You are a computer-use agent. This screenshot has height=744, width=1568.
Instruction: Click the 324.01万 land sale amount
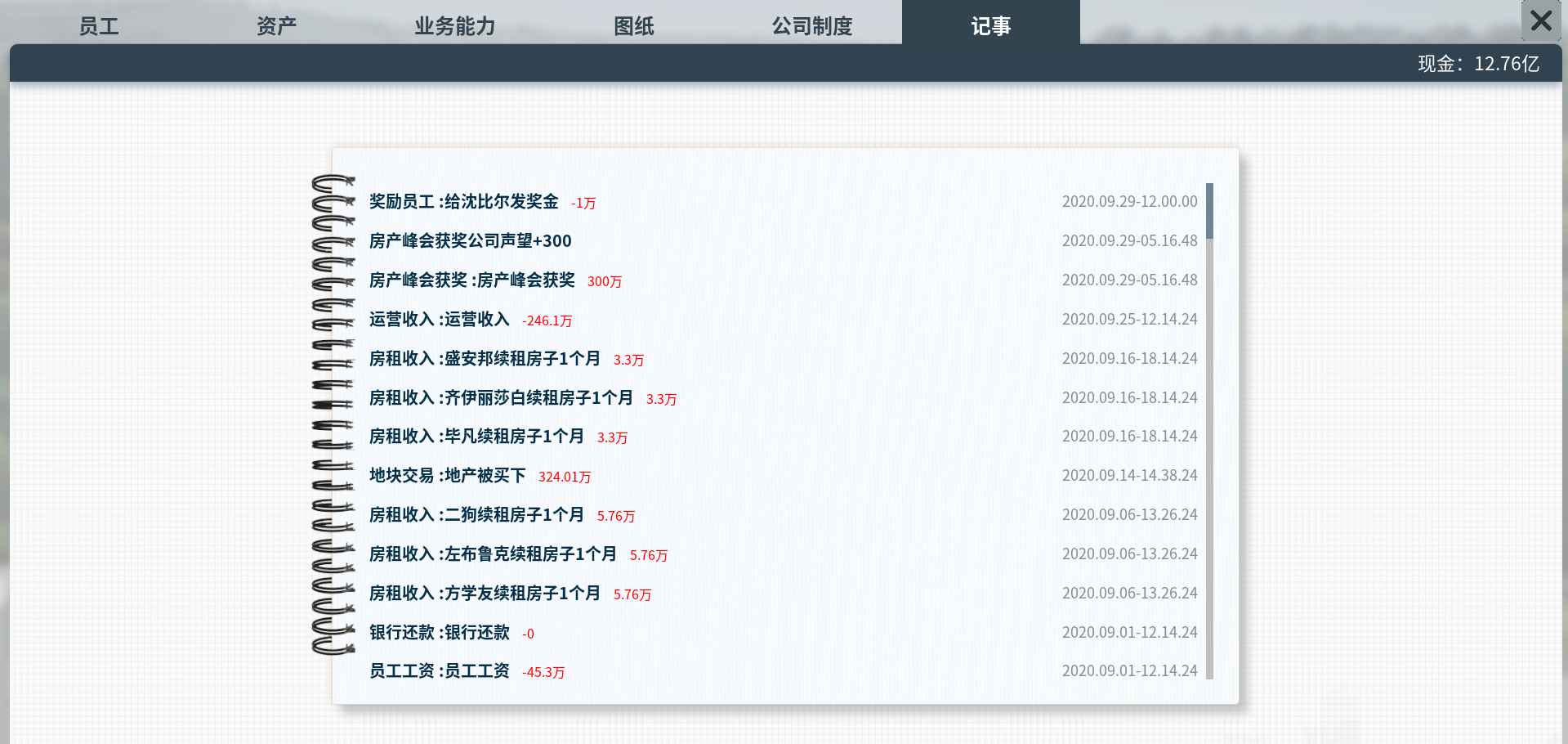click(564, 477)
